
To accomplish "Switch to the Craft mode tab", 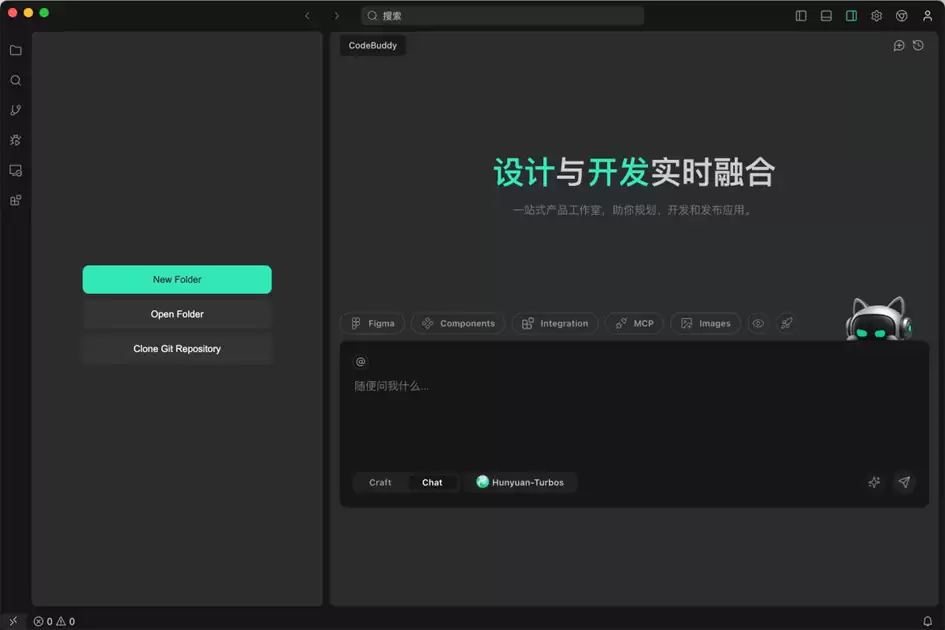I will (380, 482).
